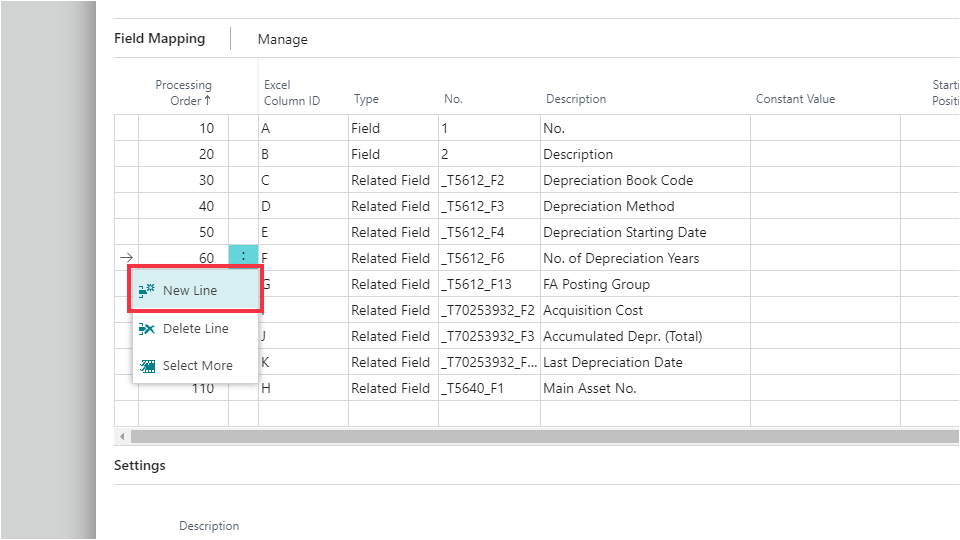Click Description cell Depreciation Starting Date
960x540 pixels.
pyautogui.click(x=645, y=232)
